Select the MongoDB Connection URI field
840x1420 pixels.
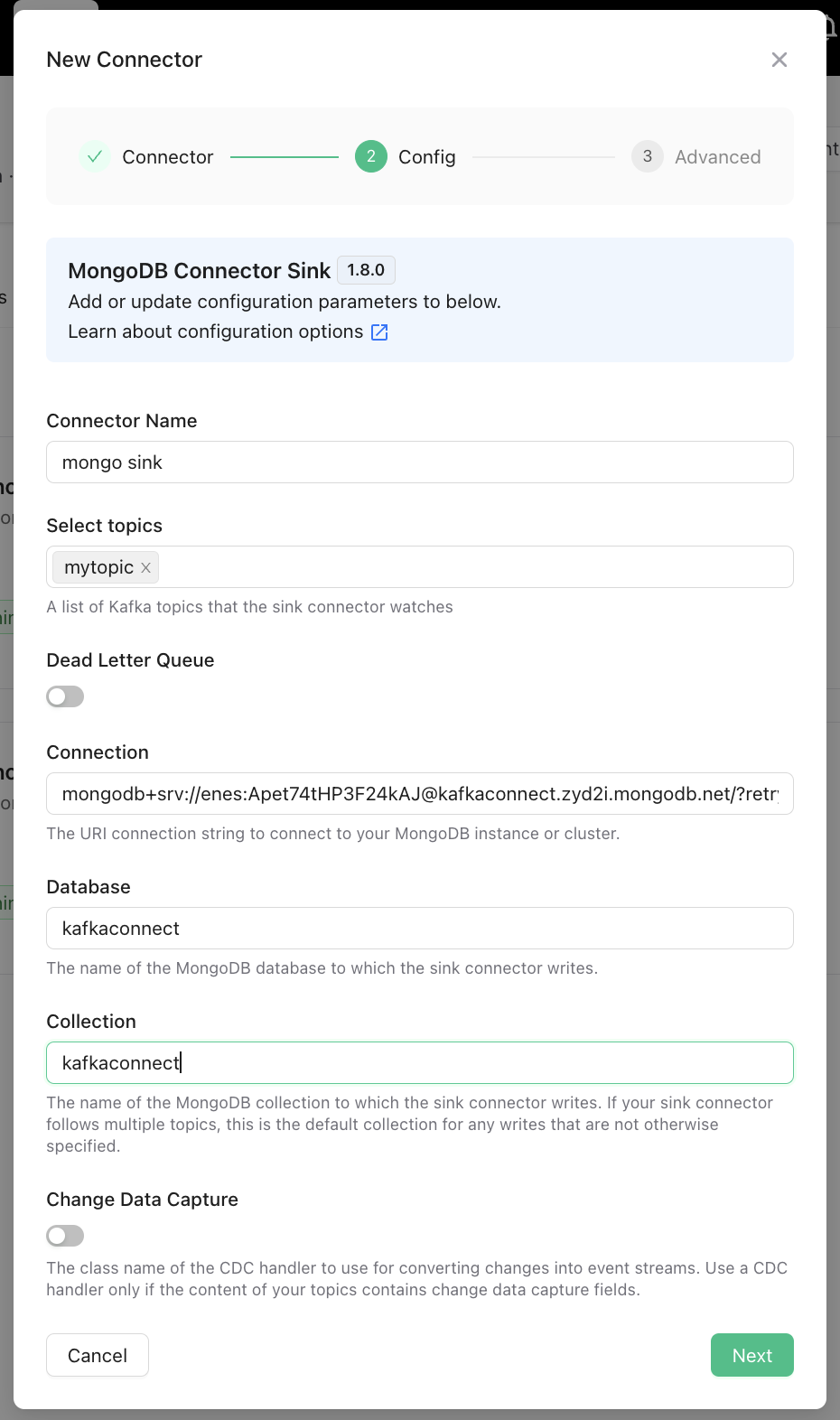tap(419, 793)
